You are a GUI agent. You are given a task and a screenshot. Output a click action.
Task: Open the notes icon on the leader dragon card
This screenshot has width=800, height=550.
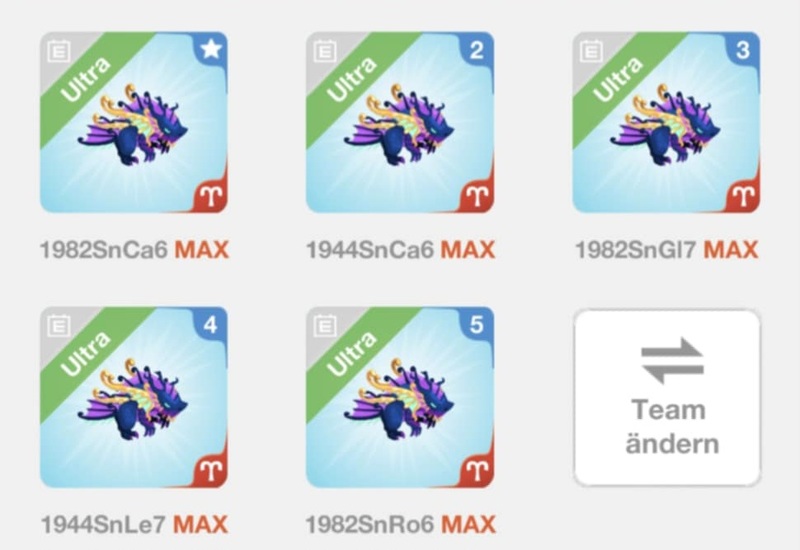[59, 52]
